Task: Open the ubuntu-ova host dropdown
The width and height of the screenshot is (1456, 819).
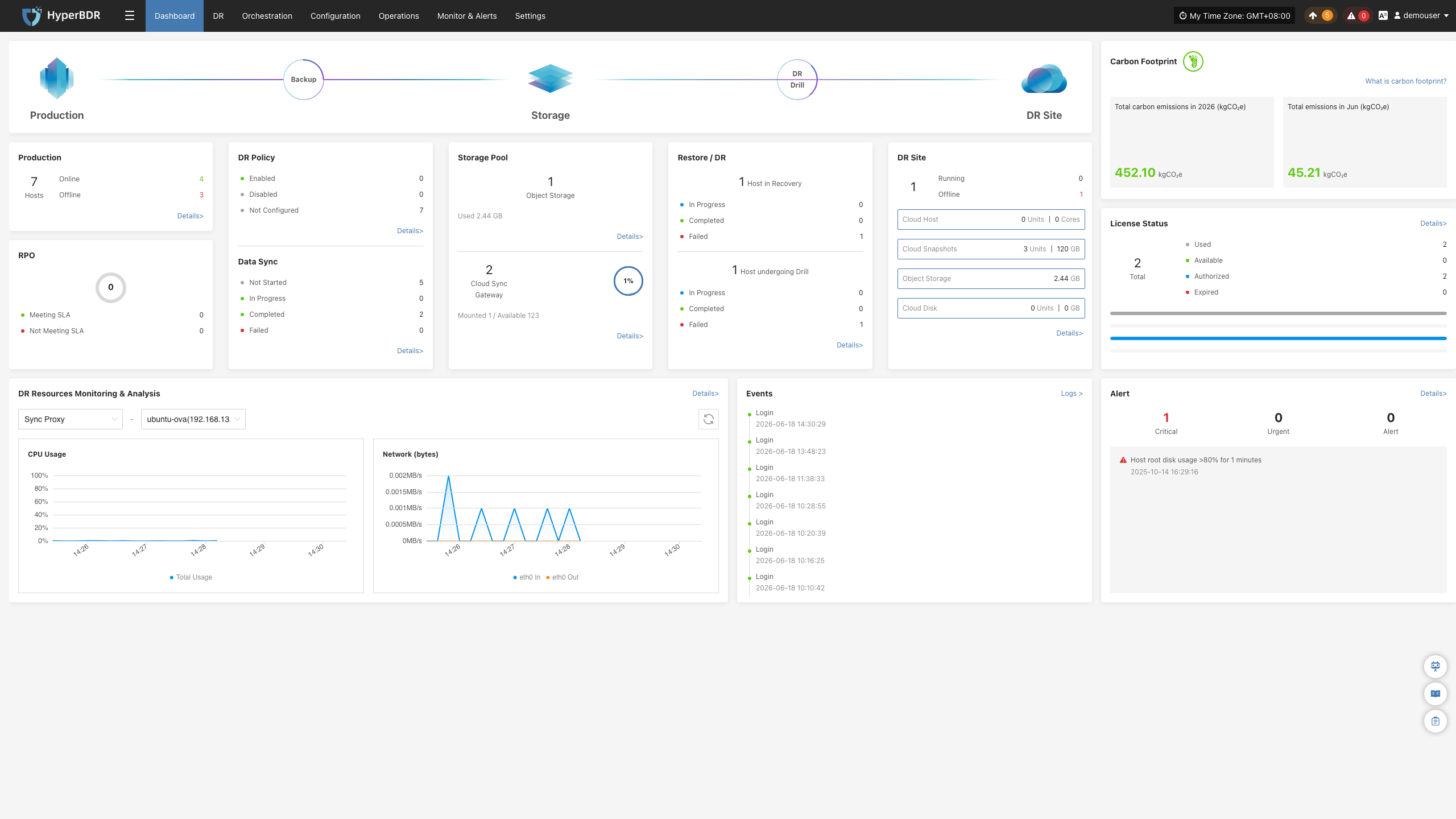Action: [193, 419]
